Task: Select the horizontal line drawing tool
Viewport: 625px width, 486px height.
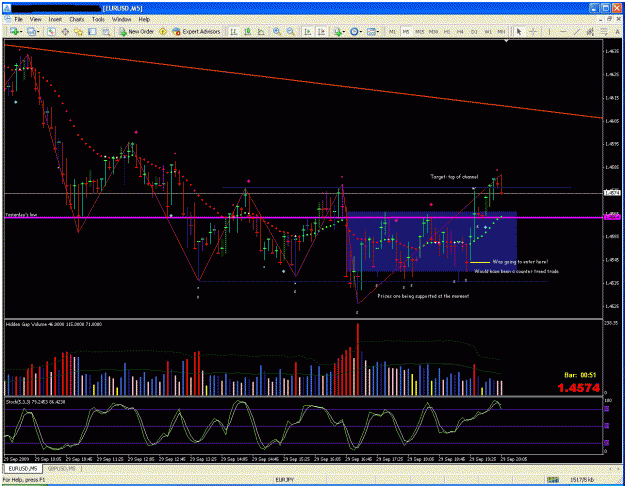Action: pos(563,31)
